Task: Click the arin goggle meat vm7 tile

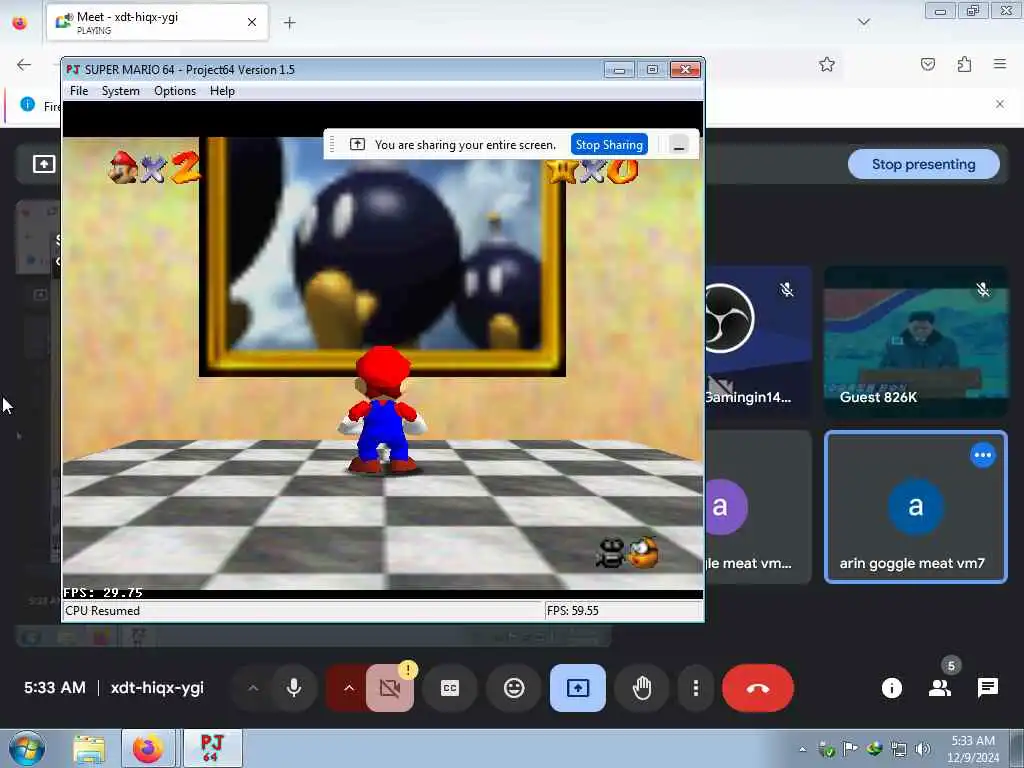Action: point(916,507)
